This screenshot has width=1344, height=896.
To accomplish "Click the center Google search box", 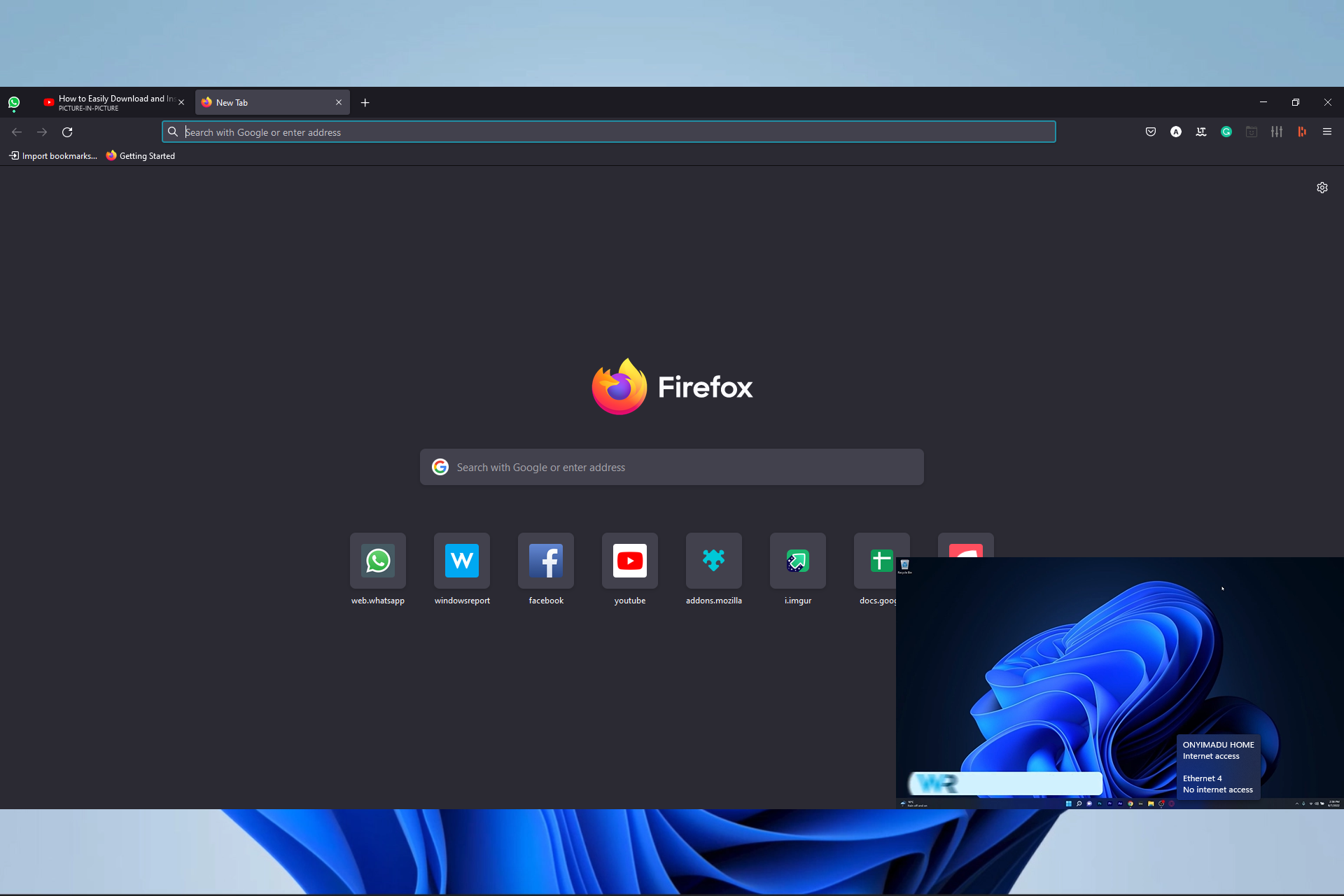I will 672,467.
